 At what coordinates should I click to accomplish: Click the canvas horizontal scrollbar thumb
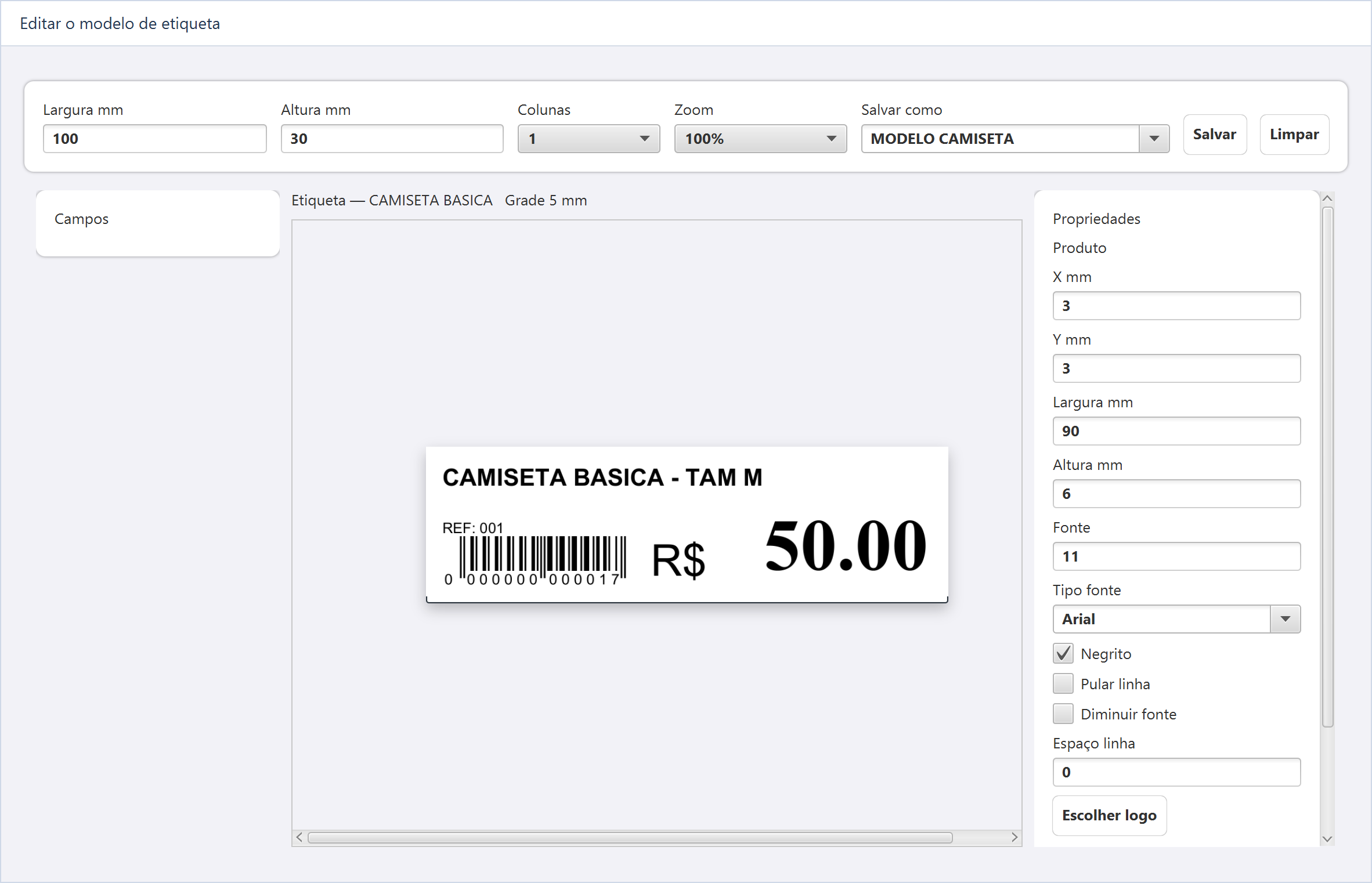tap(630, 837)
